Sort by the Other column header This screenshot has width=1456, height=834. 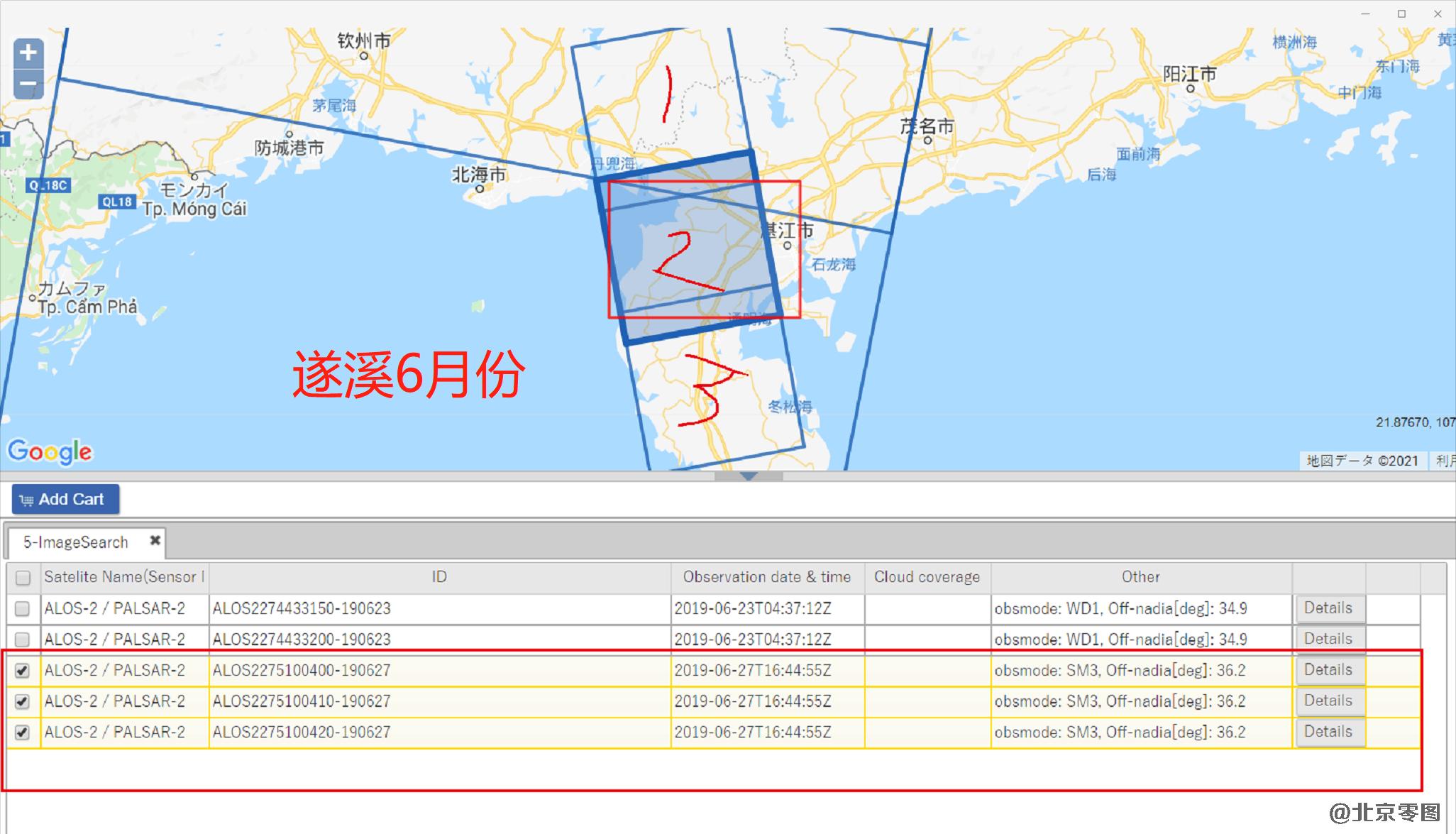coord(1141,577)
